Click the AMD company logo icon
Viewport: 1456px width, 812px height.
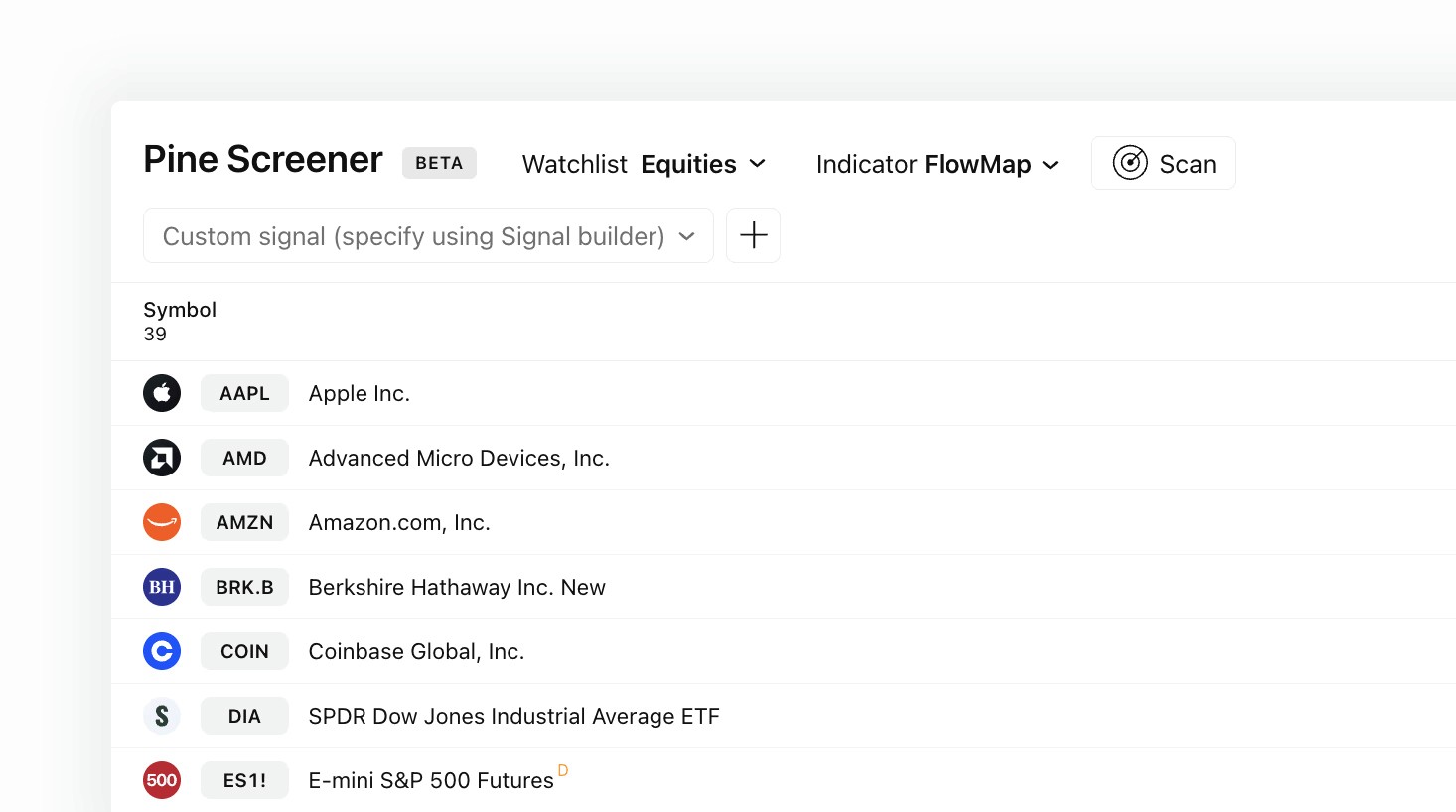point(162,458)
